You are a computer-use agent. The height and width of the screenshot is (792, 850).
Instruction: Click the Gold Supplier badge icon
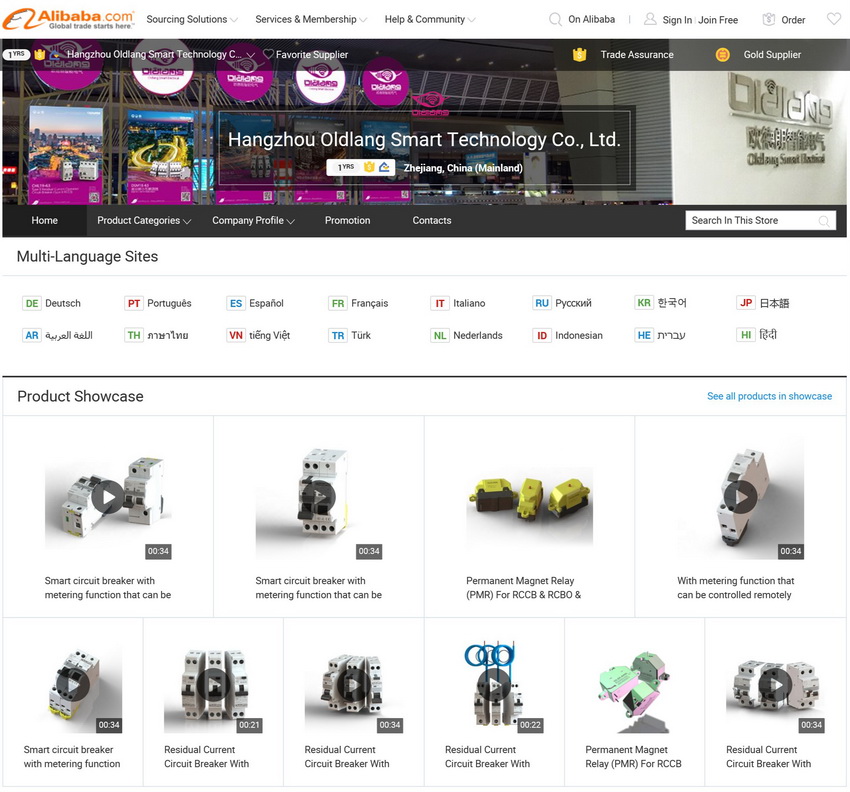click(x=722, y=55)
